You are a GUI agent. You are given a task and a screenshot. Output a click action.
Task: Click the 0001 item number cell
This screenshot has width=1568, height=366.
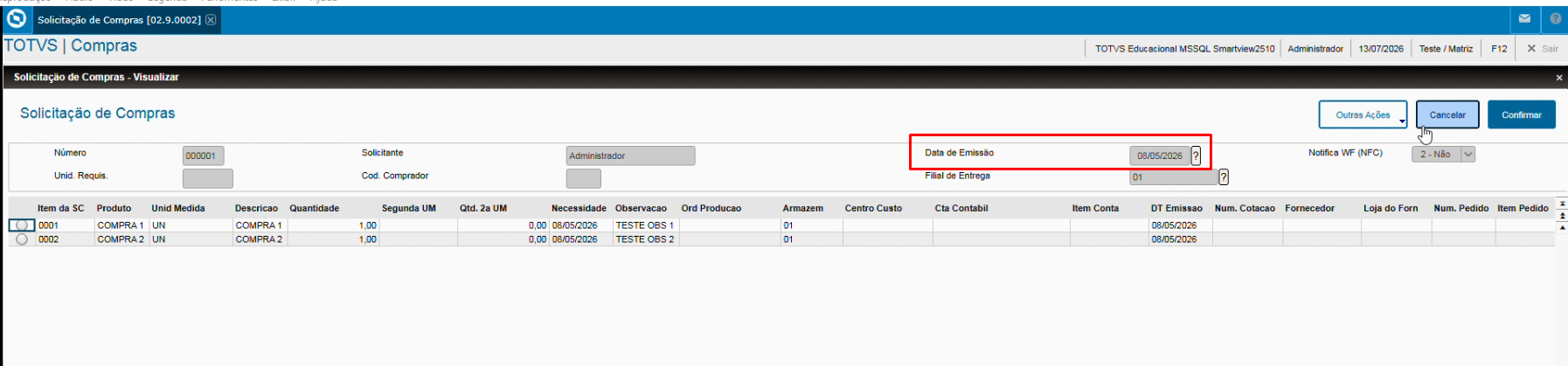65,225
